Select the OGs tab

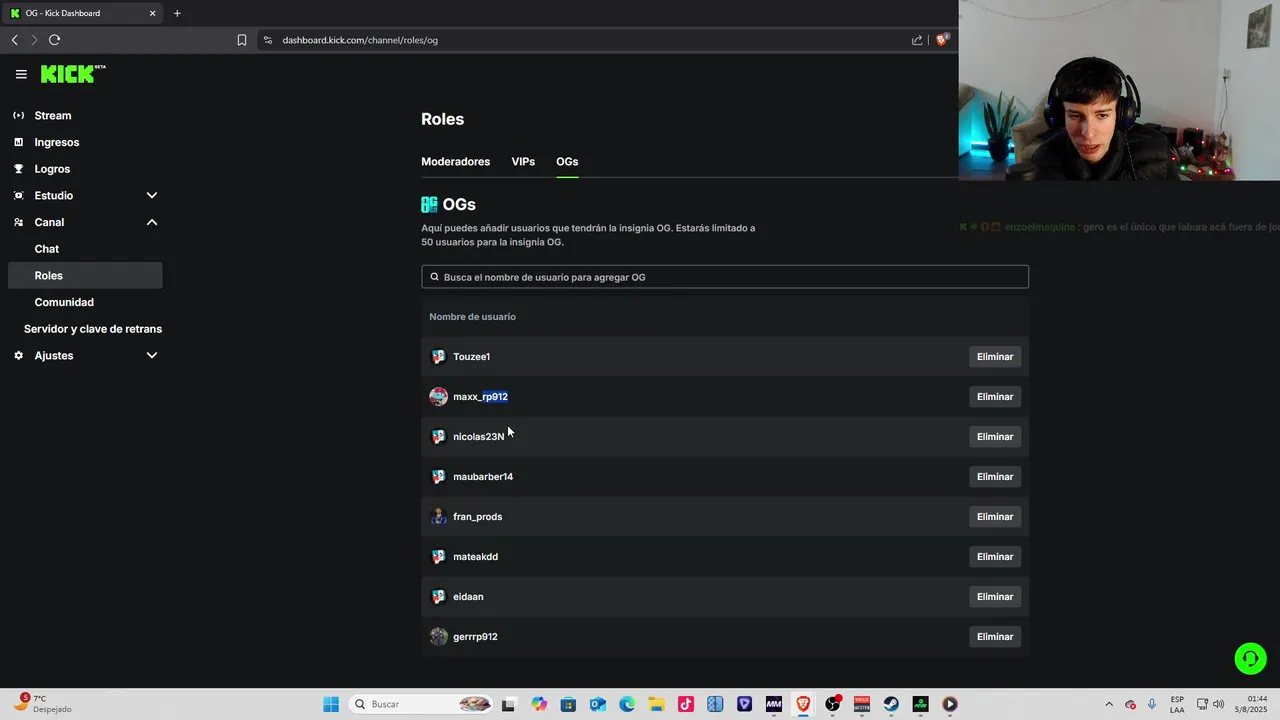click(x=567, y=161)
